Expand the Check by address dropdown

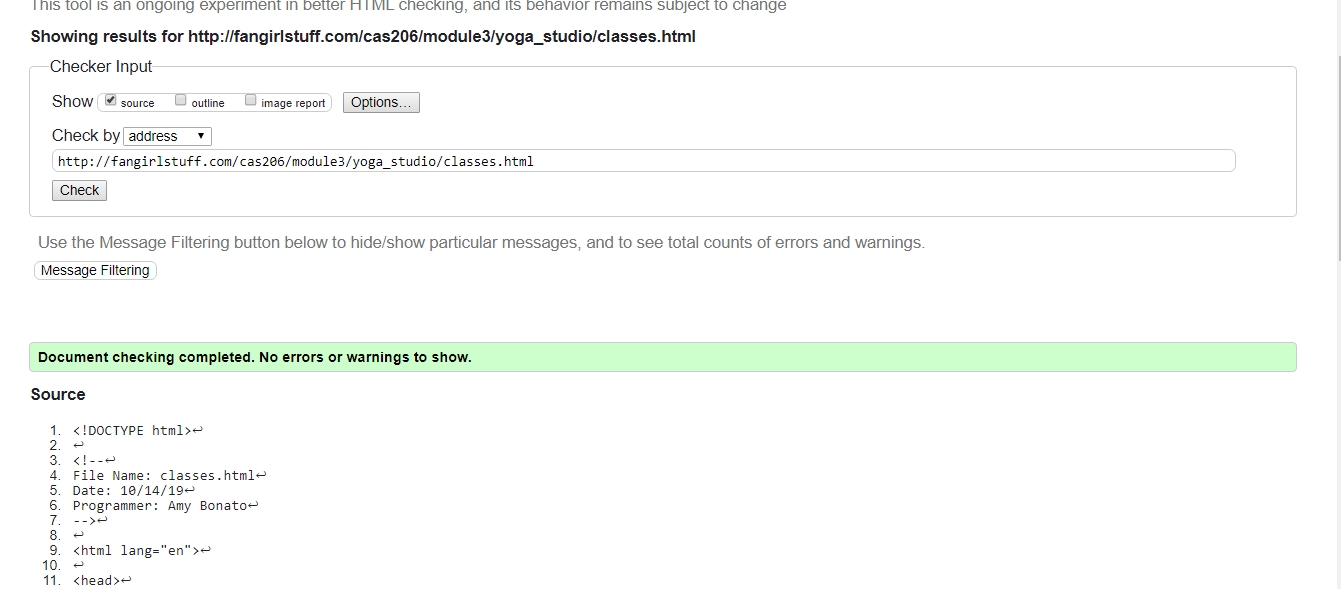168,136
